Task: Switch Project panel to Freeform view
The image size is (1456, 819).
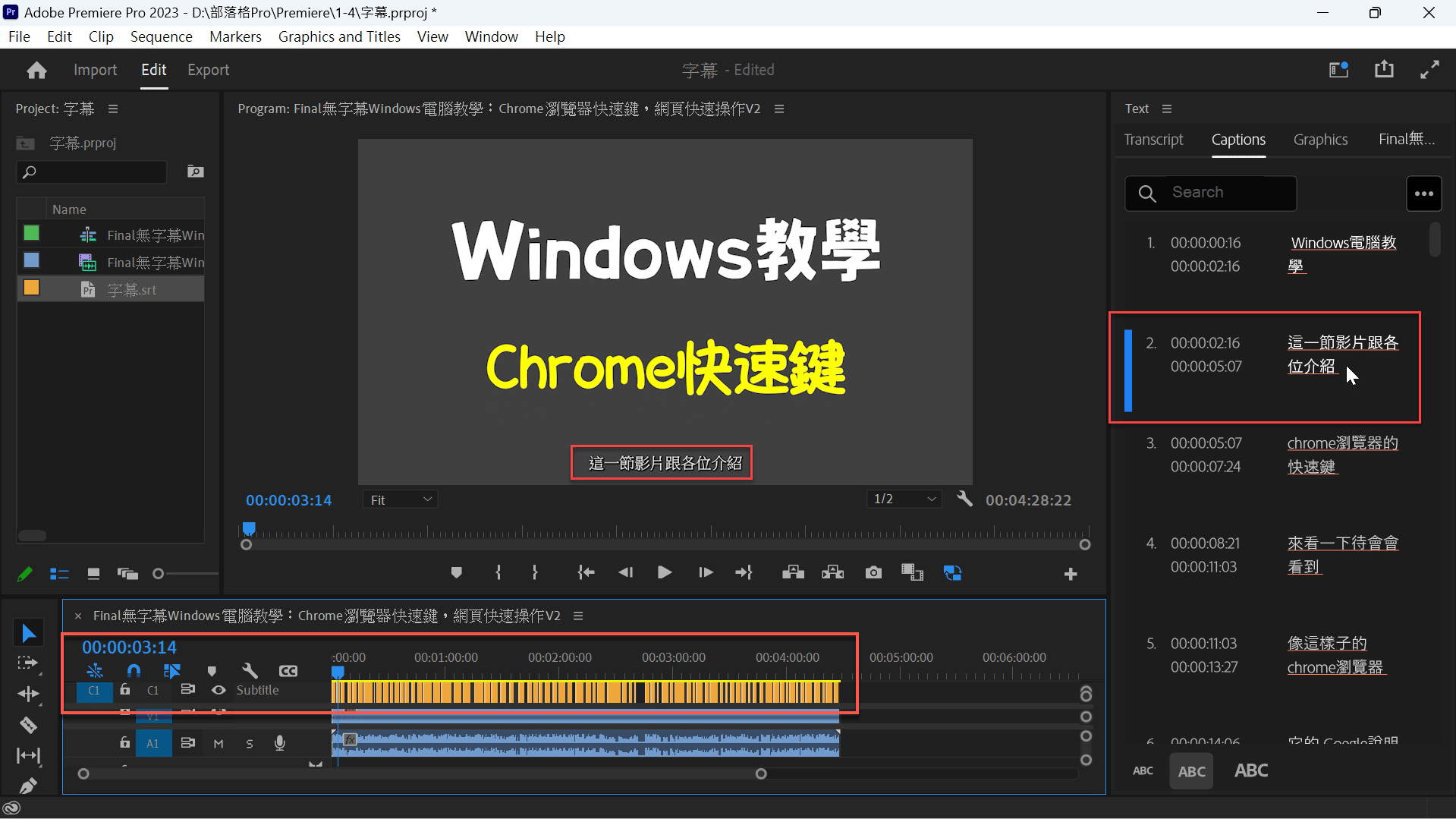Action: 127,575
